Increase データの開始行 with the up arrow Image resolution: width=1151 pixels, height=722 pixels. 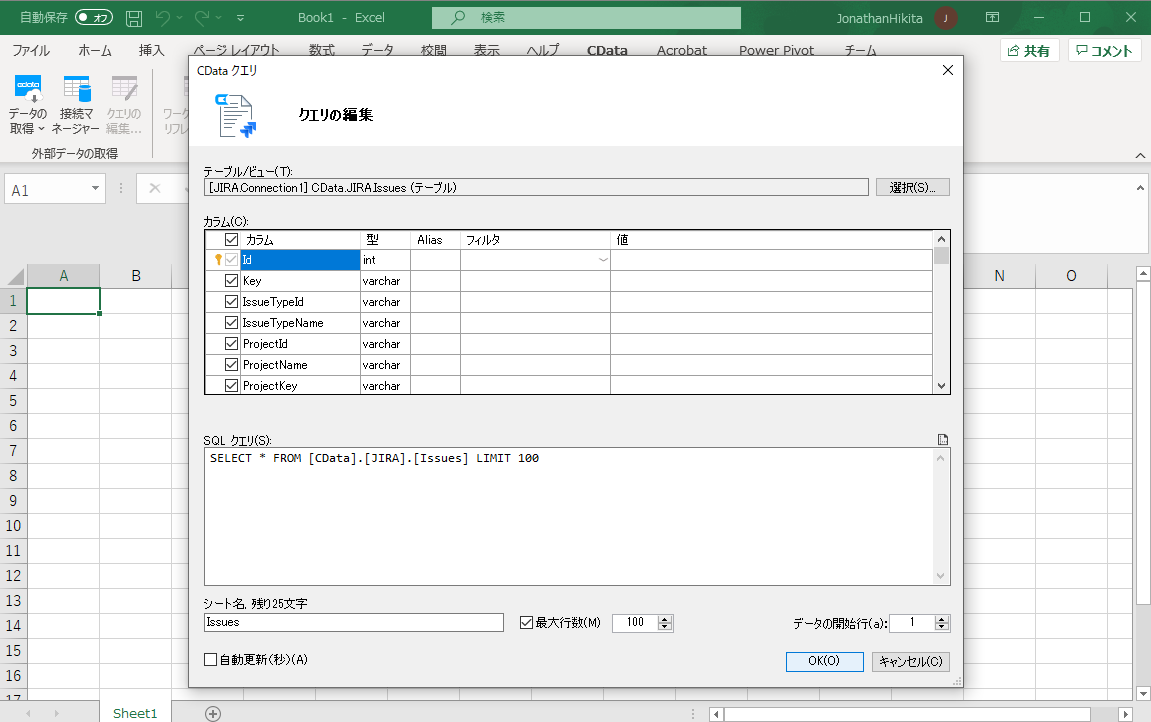point(942,619)
